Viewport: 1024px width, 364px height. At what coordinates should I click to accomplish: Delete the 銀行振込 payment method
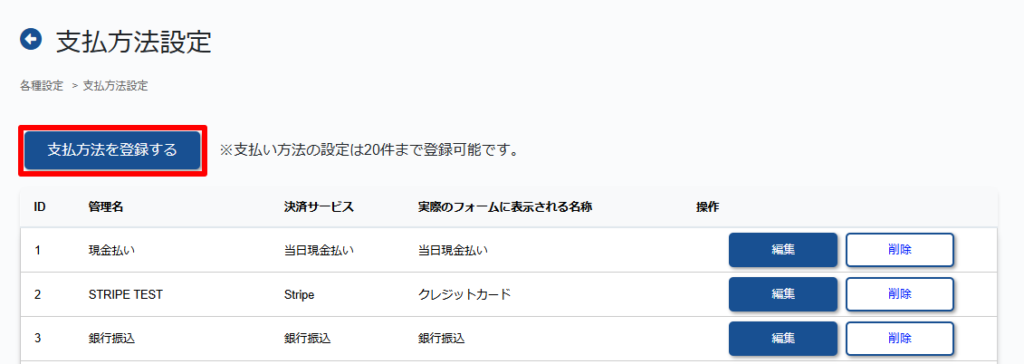(900, 339)
